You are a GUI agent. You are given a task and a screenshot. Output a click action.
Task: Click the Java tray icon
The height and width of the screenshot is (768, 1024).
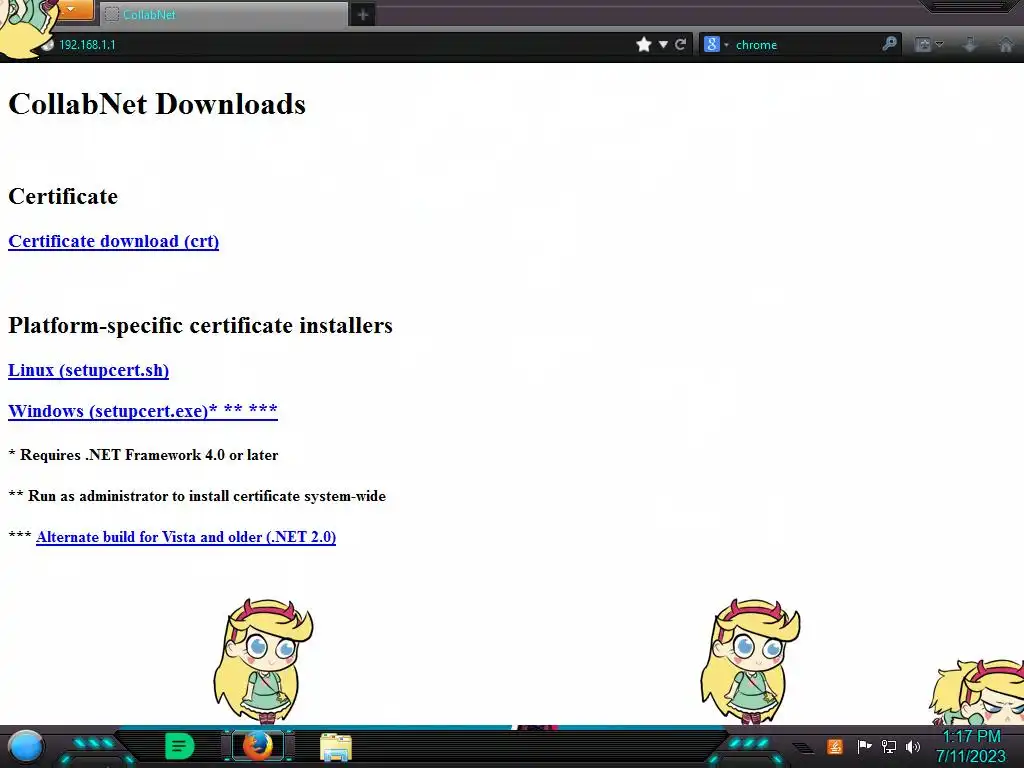tap(834, 746)
